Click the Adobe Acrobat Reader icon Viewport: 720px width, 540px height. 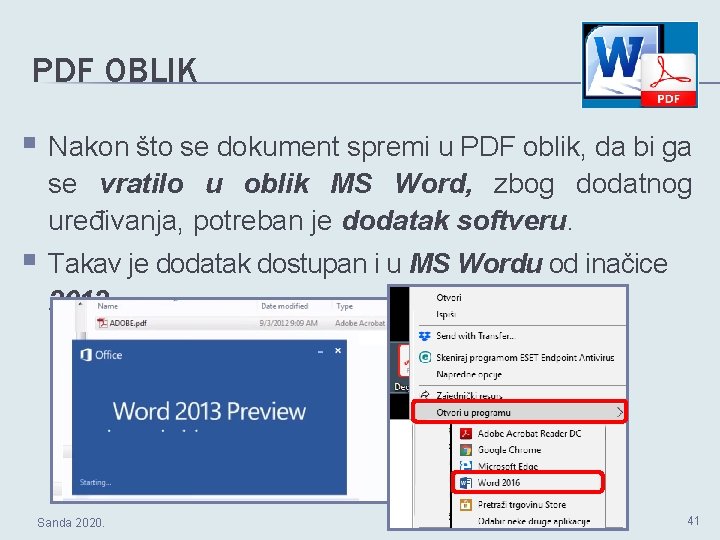pos(466,433)
